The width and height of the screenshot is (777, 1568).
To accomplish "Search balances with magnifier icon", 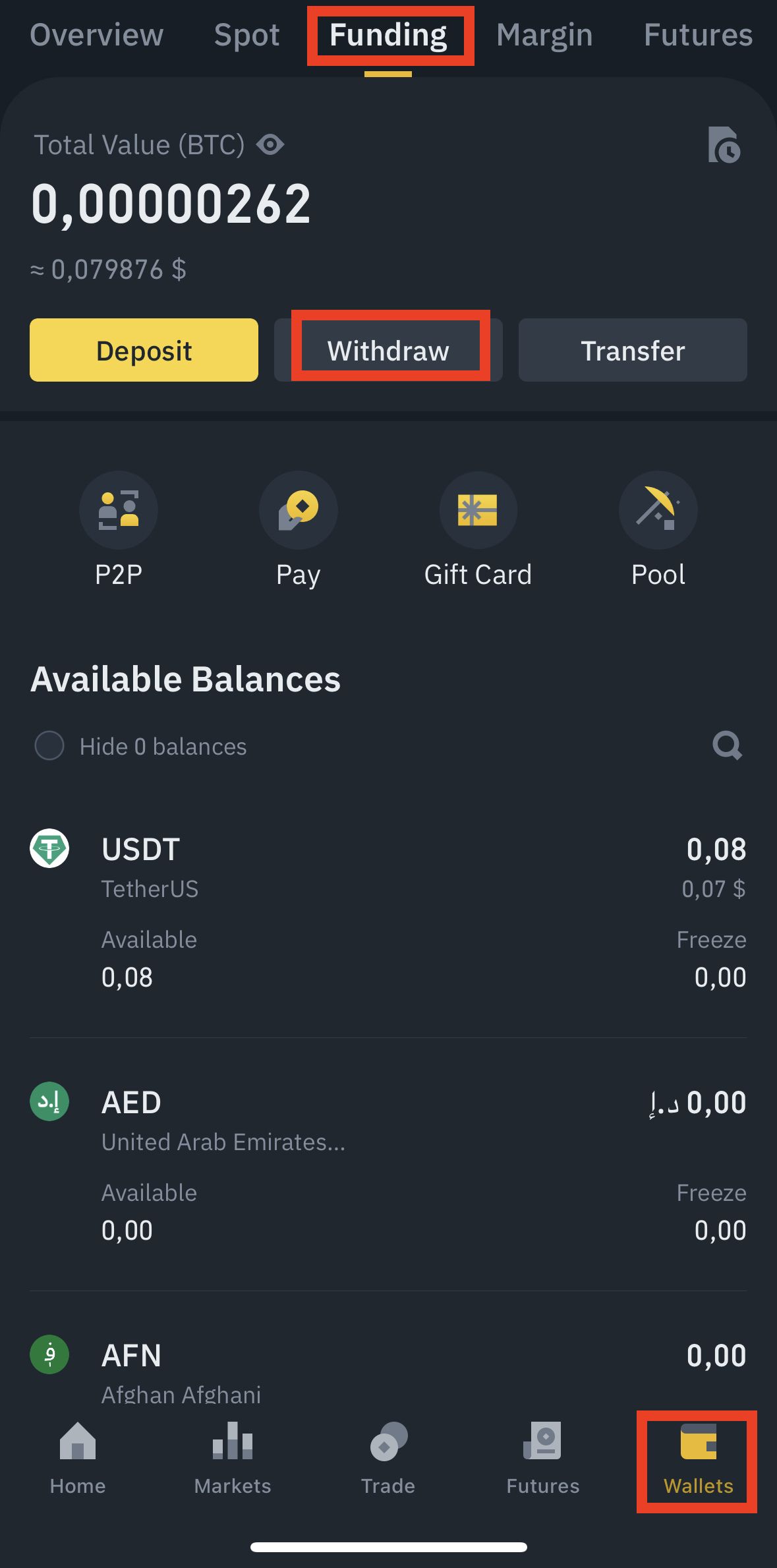I will [727, 745].
